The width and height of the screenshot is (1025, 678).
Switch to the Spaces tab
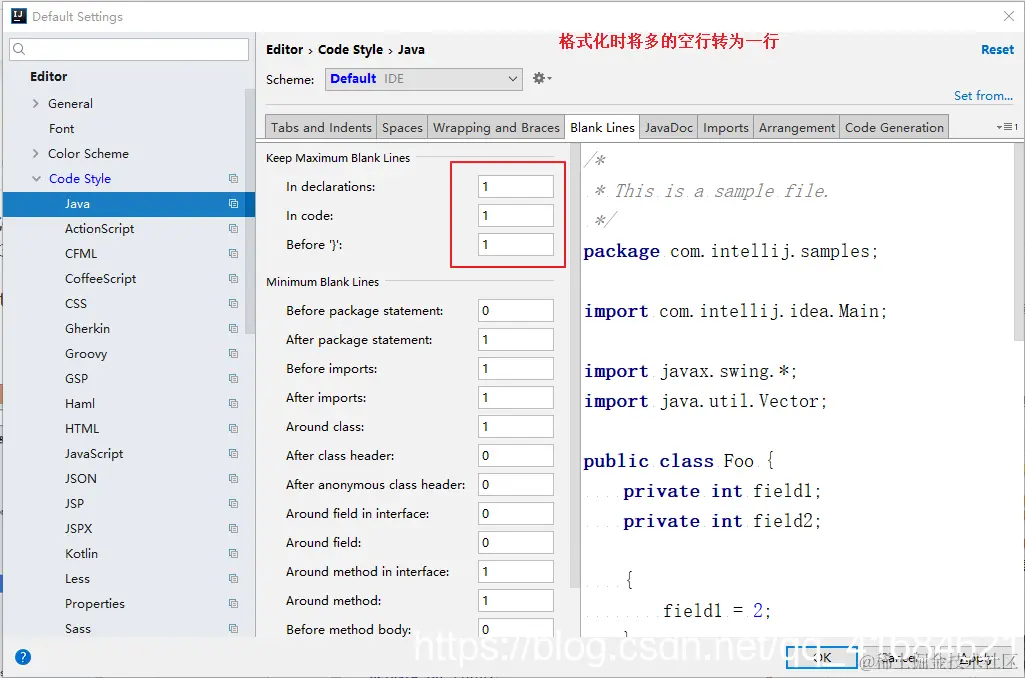click(x=402, y=127)
